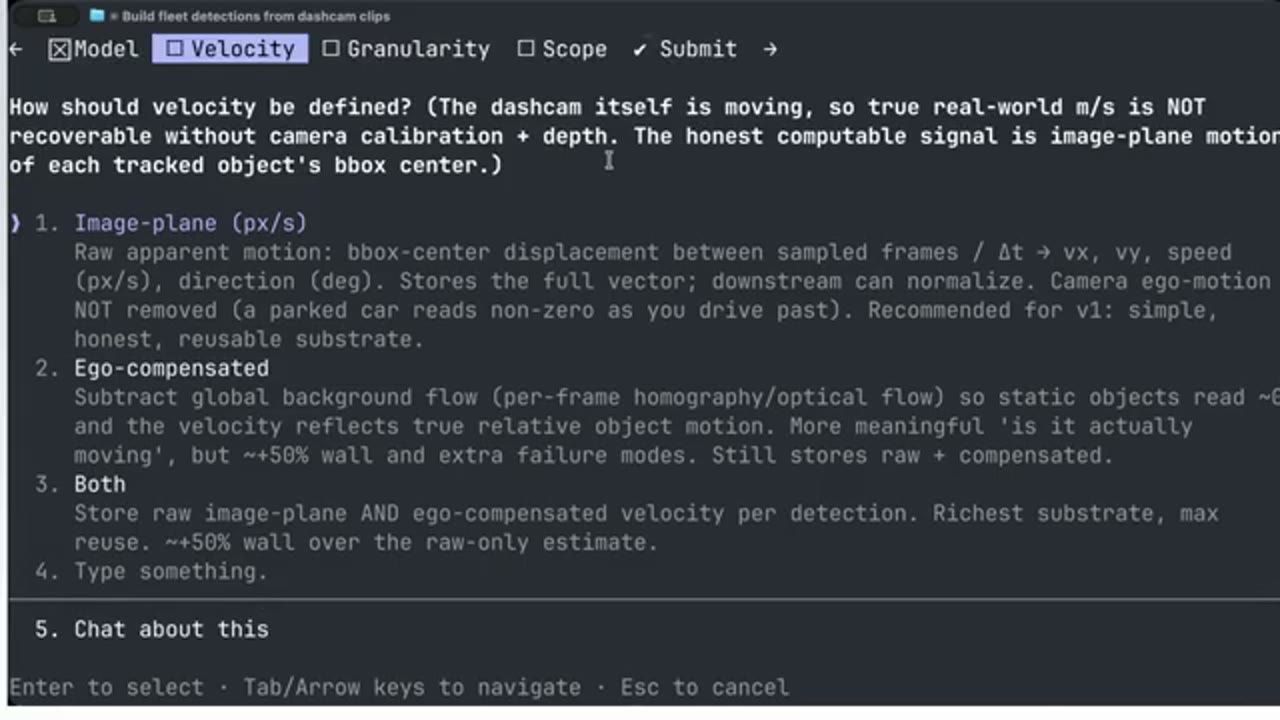Image resolution: width=1280 pixels, height=720 pixels.
Task: Toggle the Granularity checkbox
Action: click(331, 49)
